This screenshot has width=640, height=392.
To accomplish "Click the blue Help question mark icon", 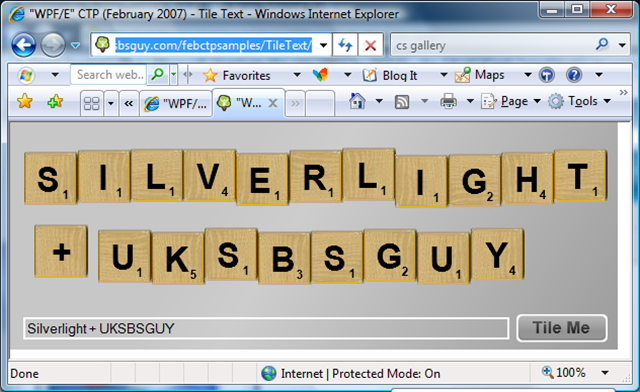I will pos(573,75).
